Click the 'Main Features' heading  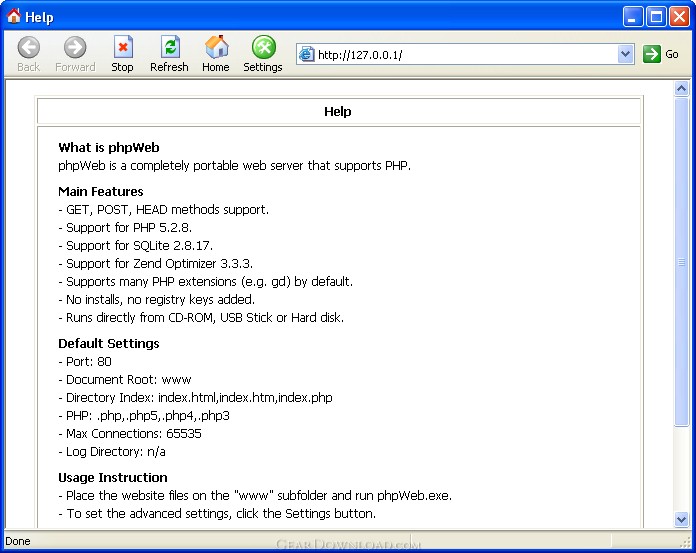click(x=101, y=191)
